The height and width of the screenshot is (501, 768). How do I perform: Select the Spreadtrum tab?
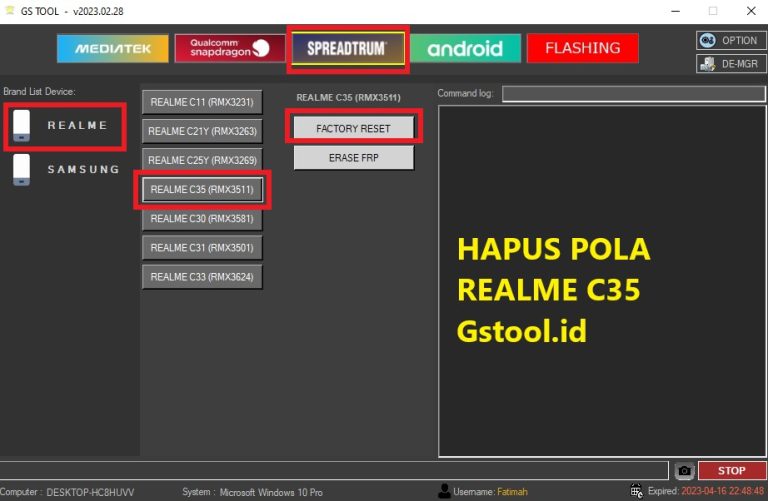[x=348, y=48]
